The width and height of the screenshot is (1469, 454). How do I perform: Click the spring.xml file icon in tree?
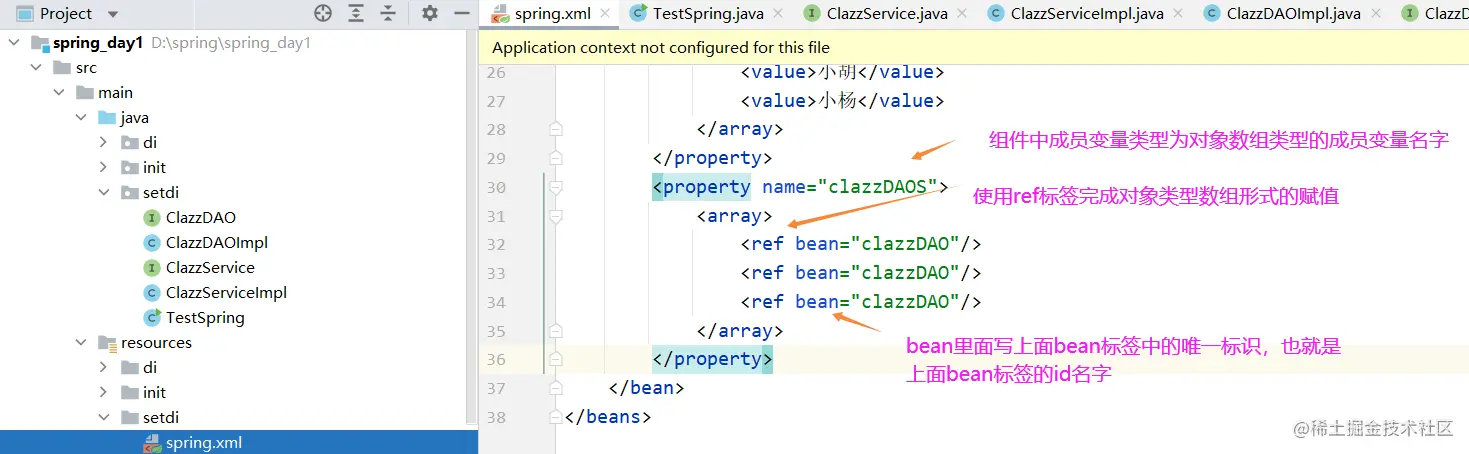click(152, 443)
